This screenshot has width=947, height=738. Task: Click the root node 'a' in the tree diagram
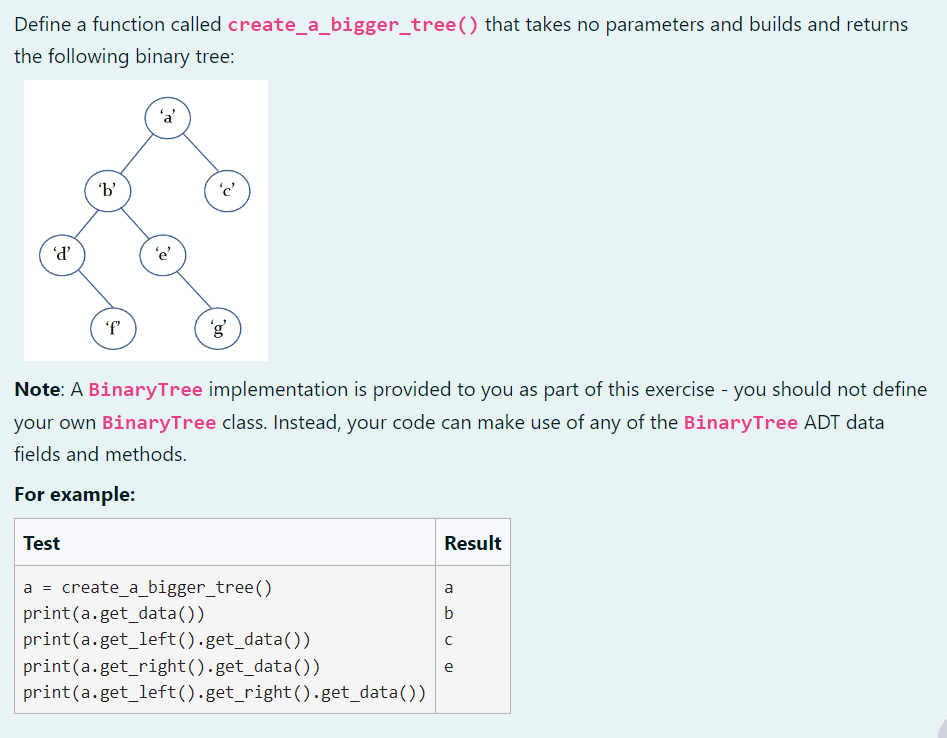167,117
